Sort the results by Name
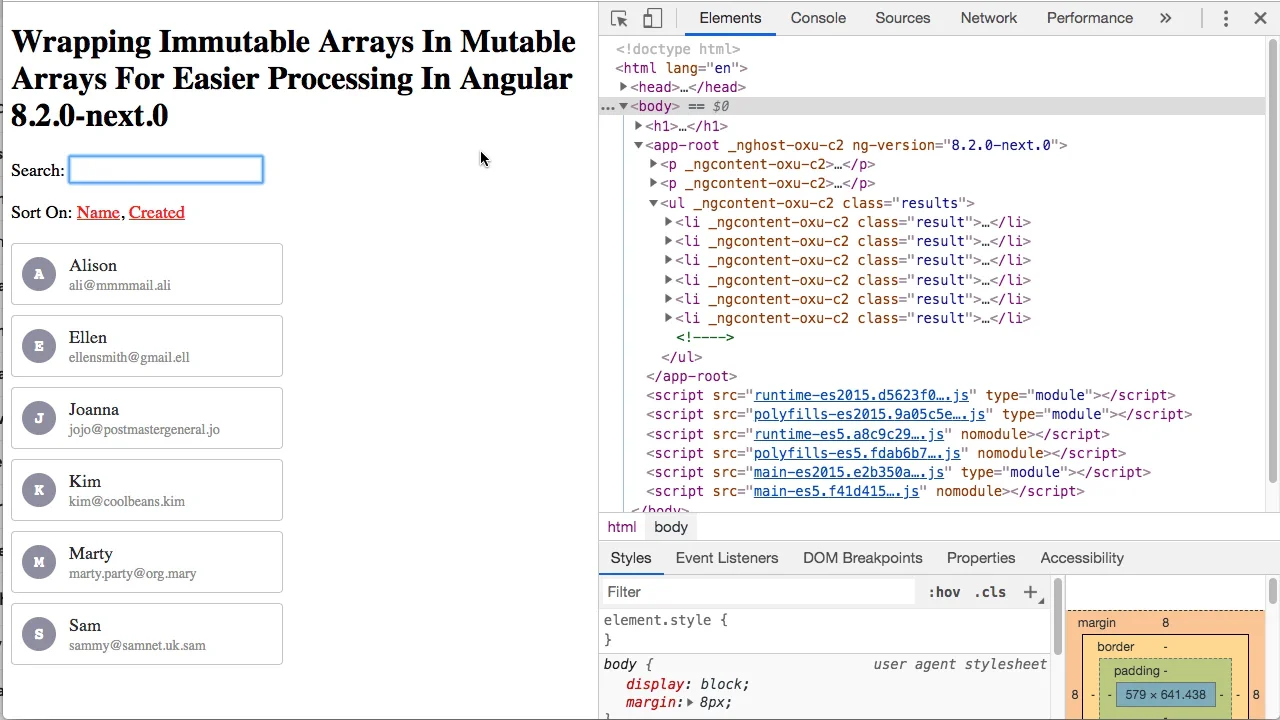 [x=98, y=212]
